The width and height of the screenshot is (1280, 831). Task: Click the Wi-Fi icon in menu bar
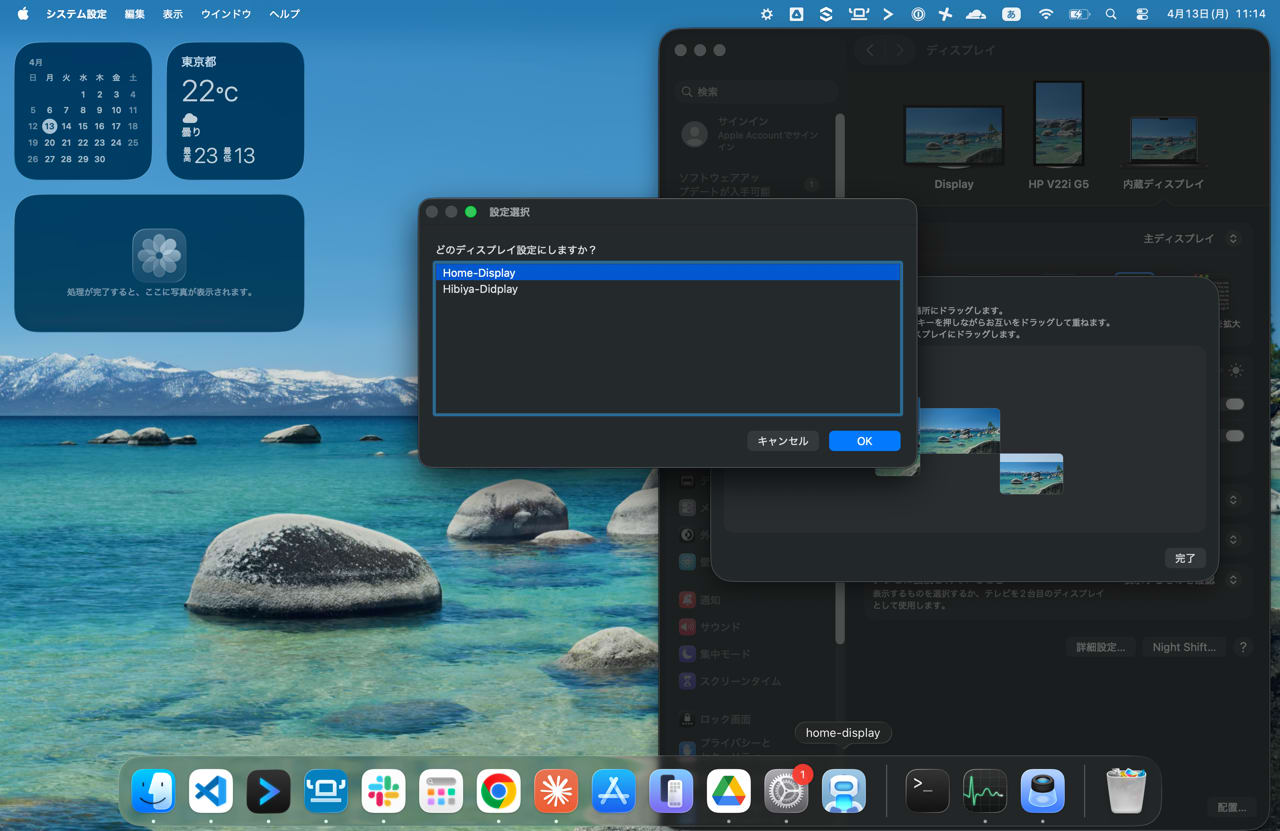coord(1046,14)
